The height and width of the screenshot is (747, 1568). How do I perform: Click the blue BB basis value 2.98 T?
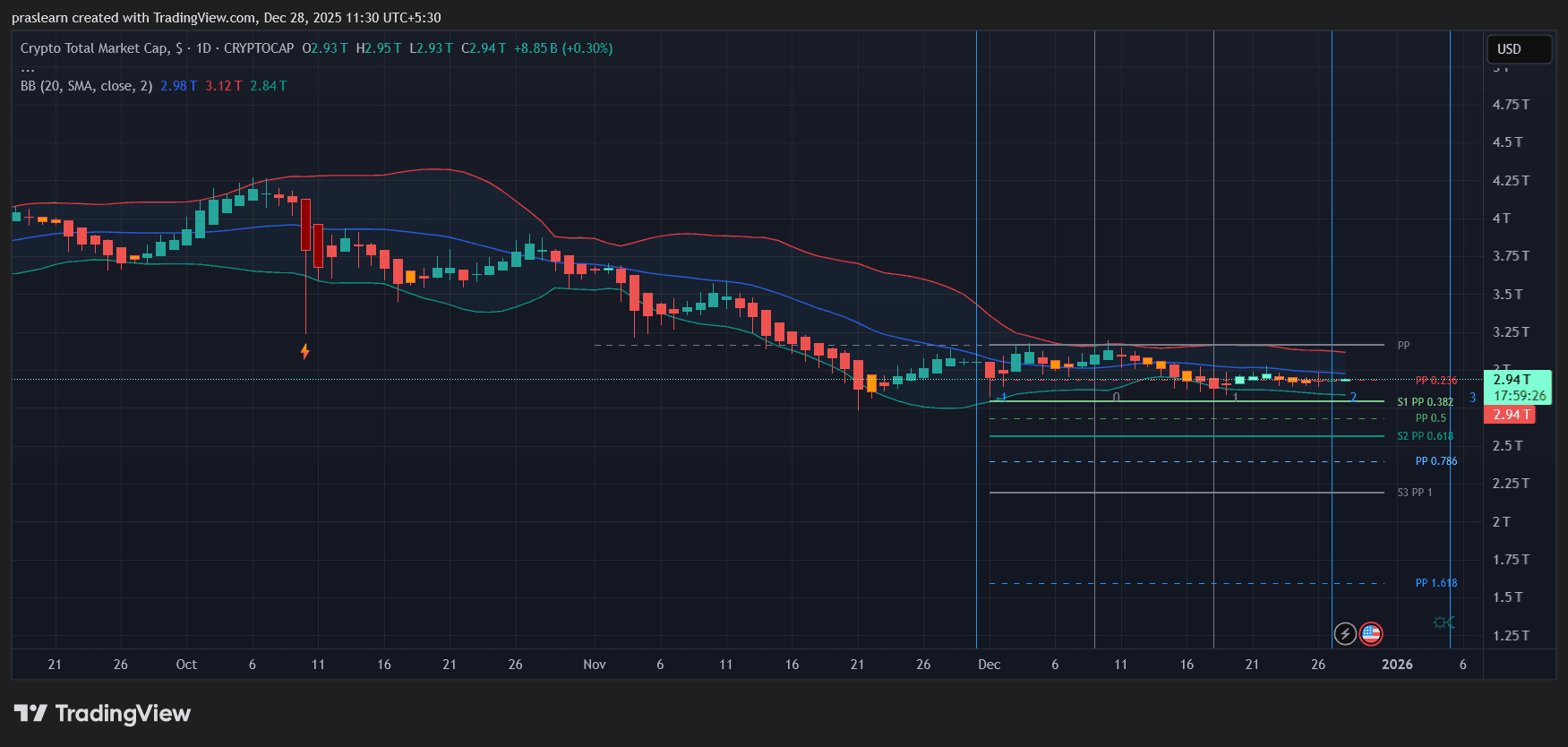(x=178, y=86)
